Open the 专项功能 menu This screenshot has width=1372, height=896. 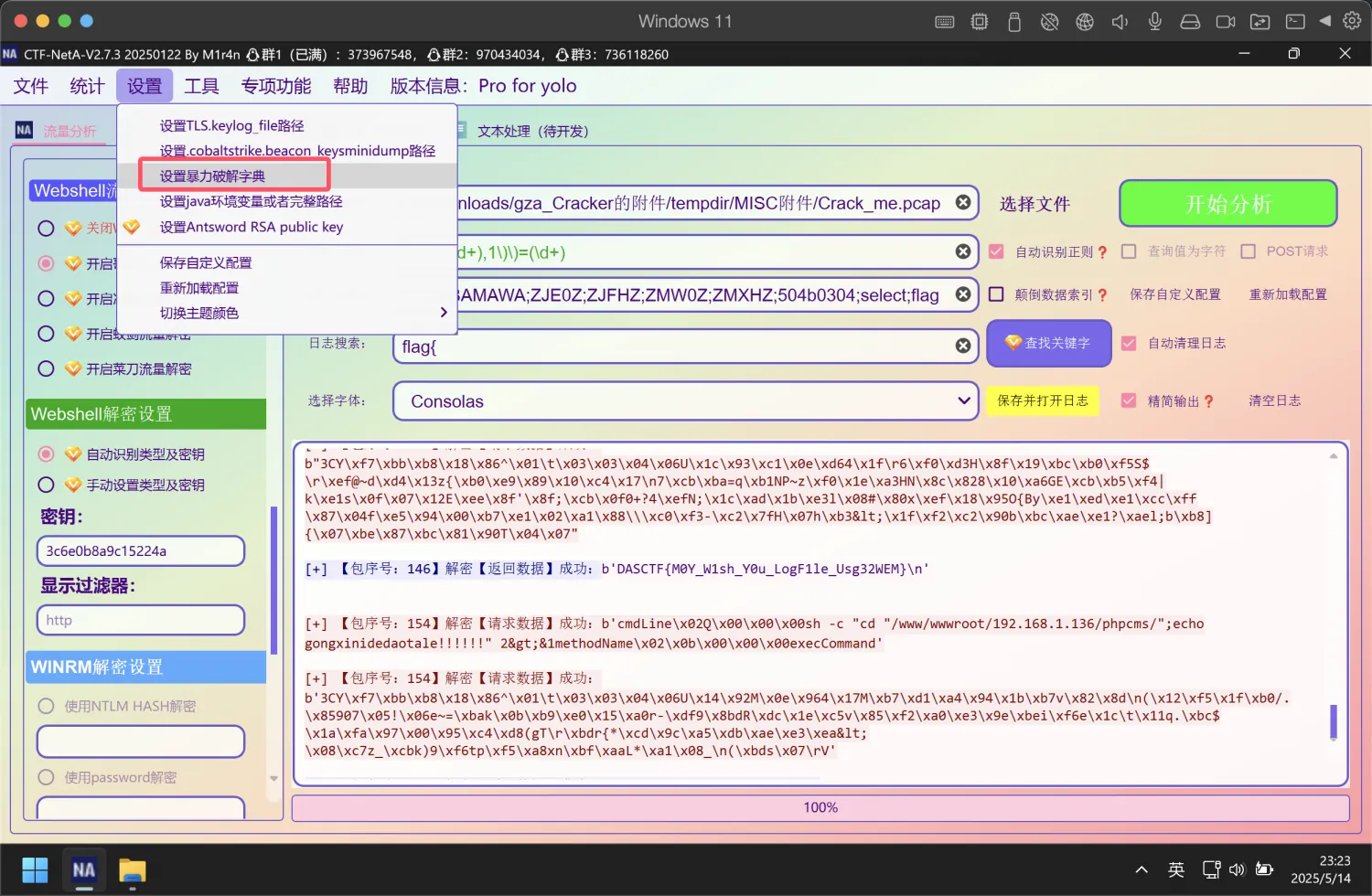276,86
